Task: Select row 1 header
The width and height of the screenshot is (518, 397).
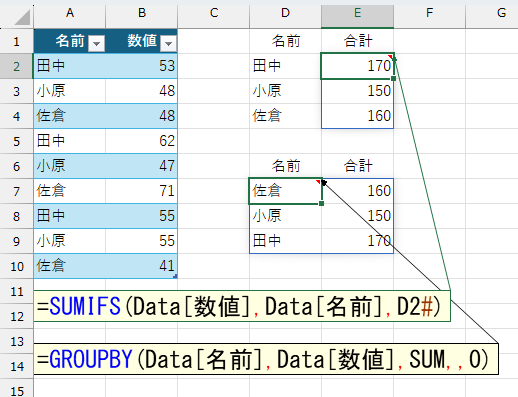Action: pos(16,41)
